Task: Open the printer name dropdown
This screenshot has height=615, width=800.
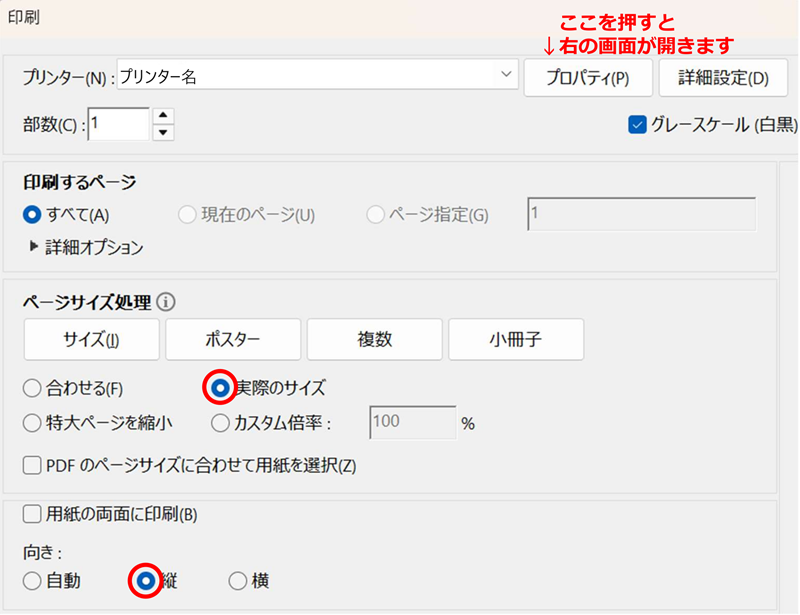Action: tap(504, 76)
